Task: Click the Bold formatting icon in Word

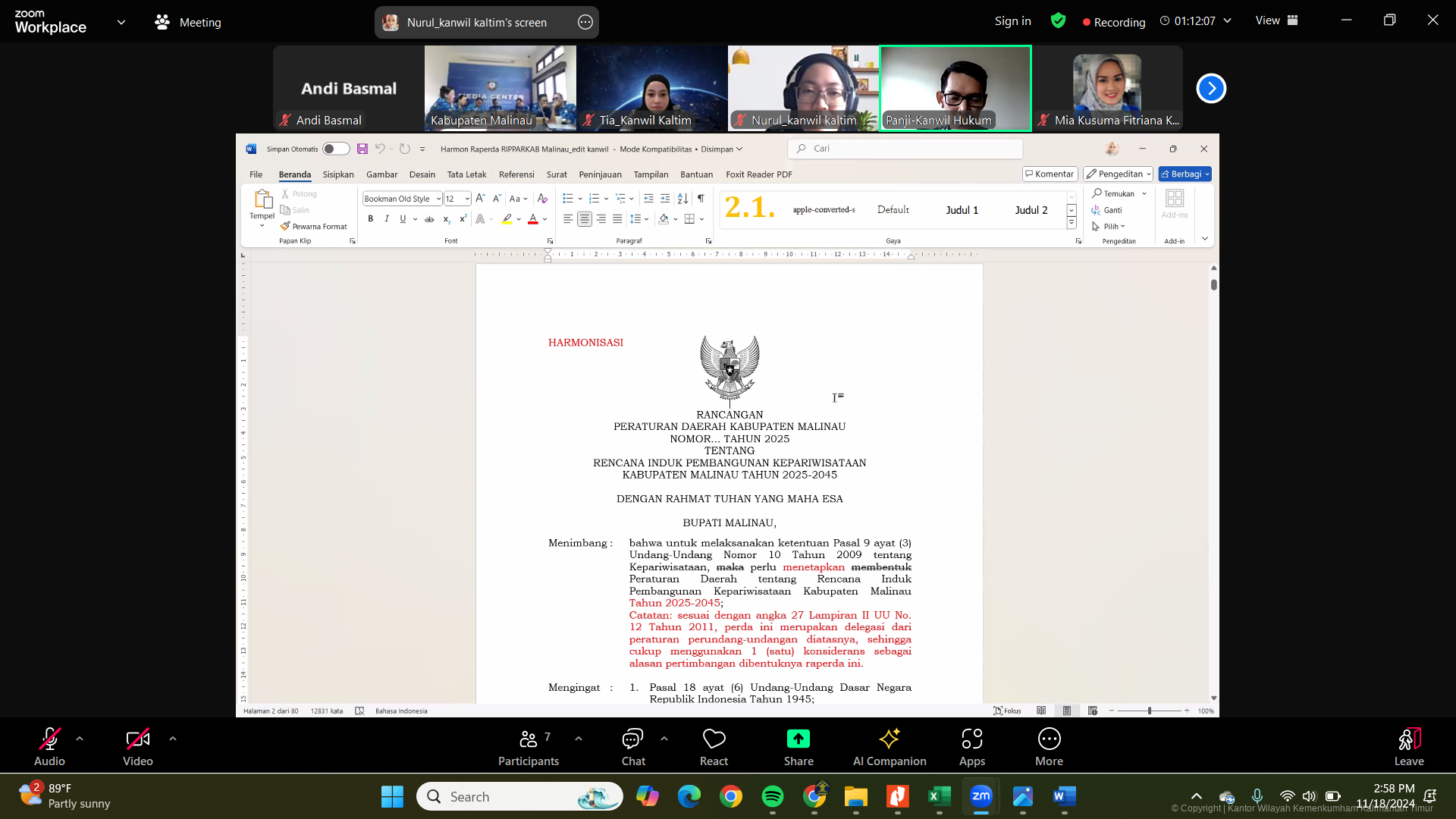Action: point(370,219)
